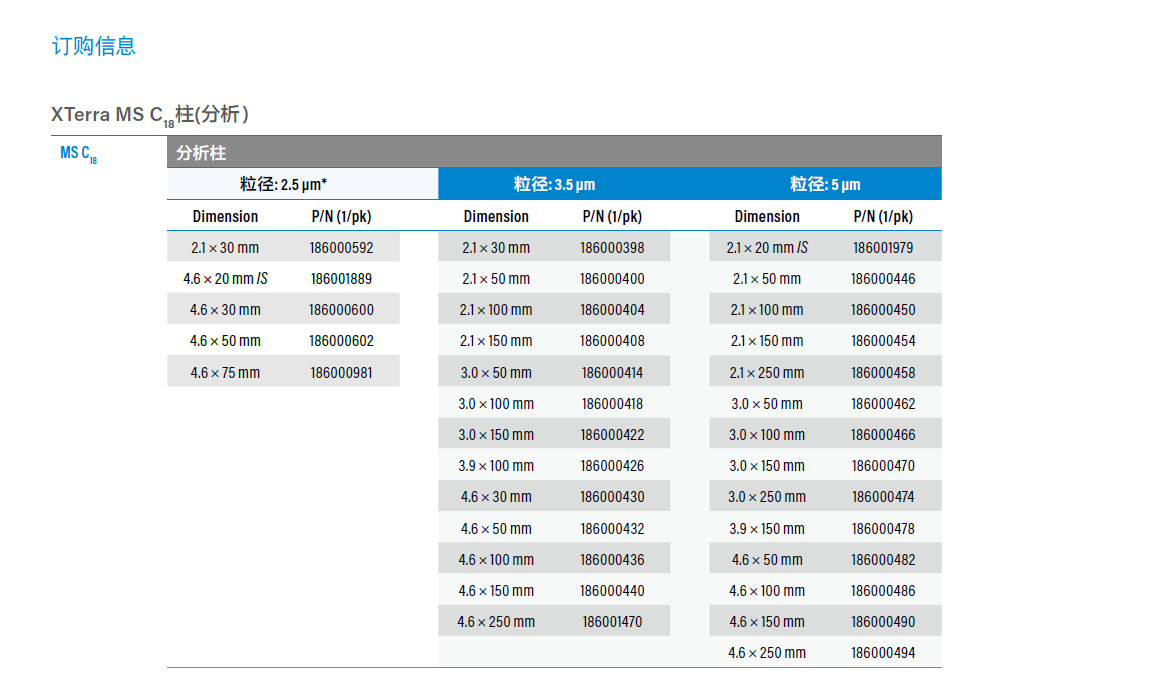
Task: Select part number 186000454
Action: (883, 340)
